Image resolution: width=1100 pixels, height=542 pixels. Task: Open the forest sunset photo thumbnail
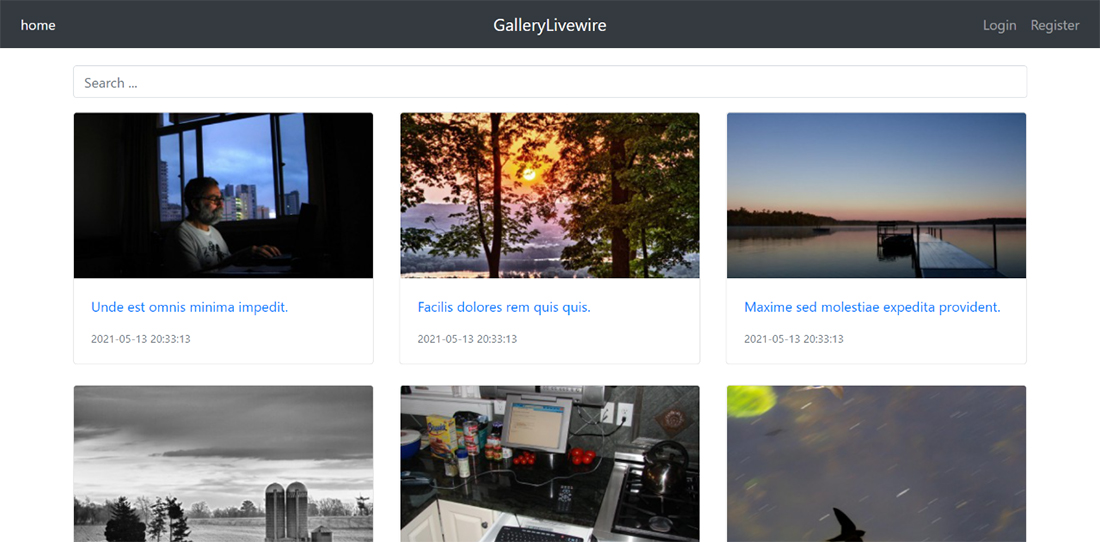point(549,195)
